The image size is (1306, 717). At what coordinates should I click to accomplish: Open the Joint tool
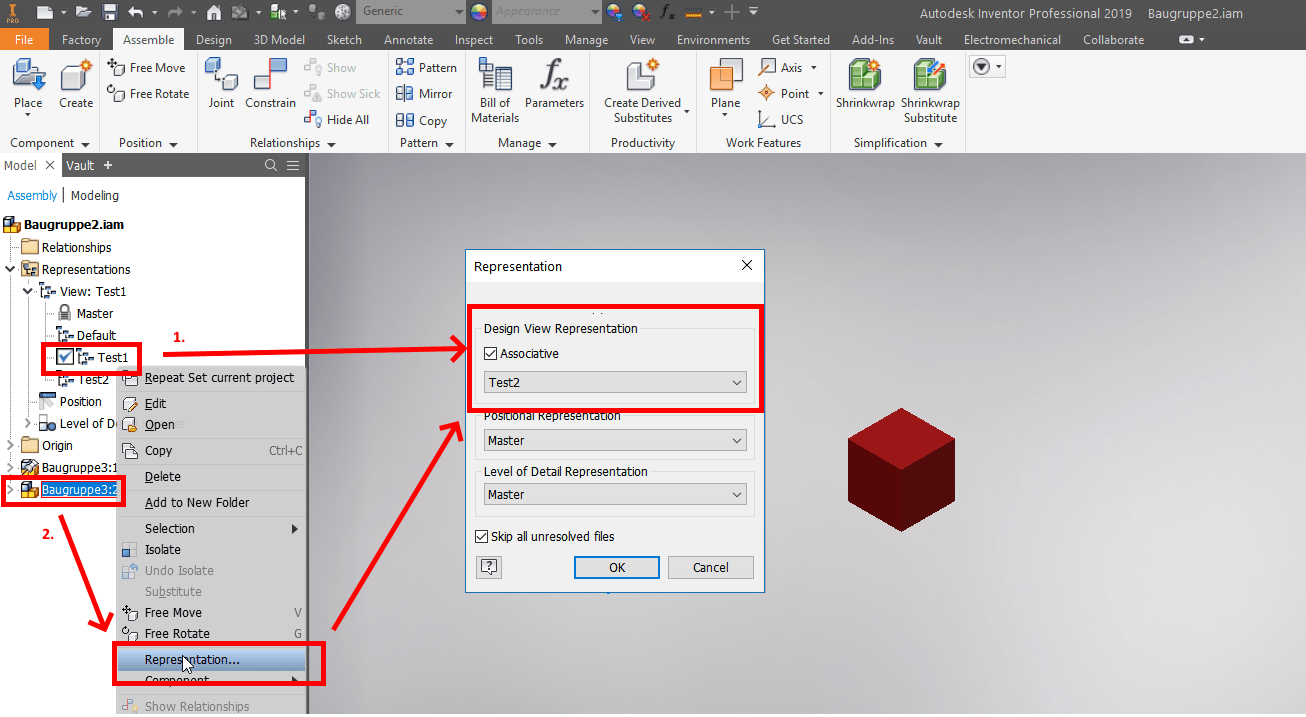click(x=221, y=80)
